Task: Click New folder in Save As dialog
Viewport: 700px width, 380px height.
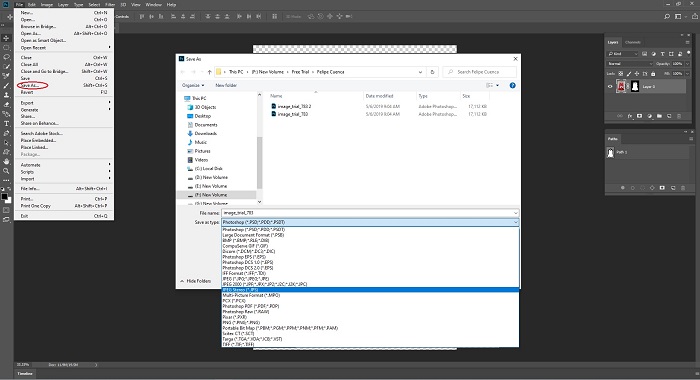Action: click(226, 85)
